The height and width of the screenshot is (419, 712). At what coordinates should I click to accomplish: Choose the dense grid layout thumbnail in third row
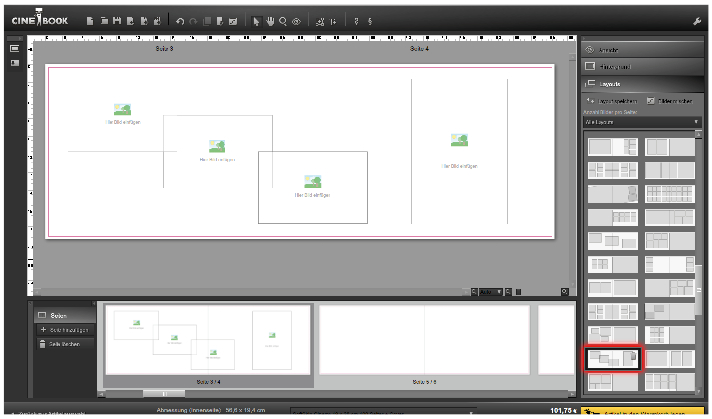coord(670,194)
